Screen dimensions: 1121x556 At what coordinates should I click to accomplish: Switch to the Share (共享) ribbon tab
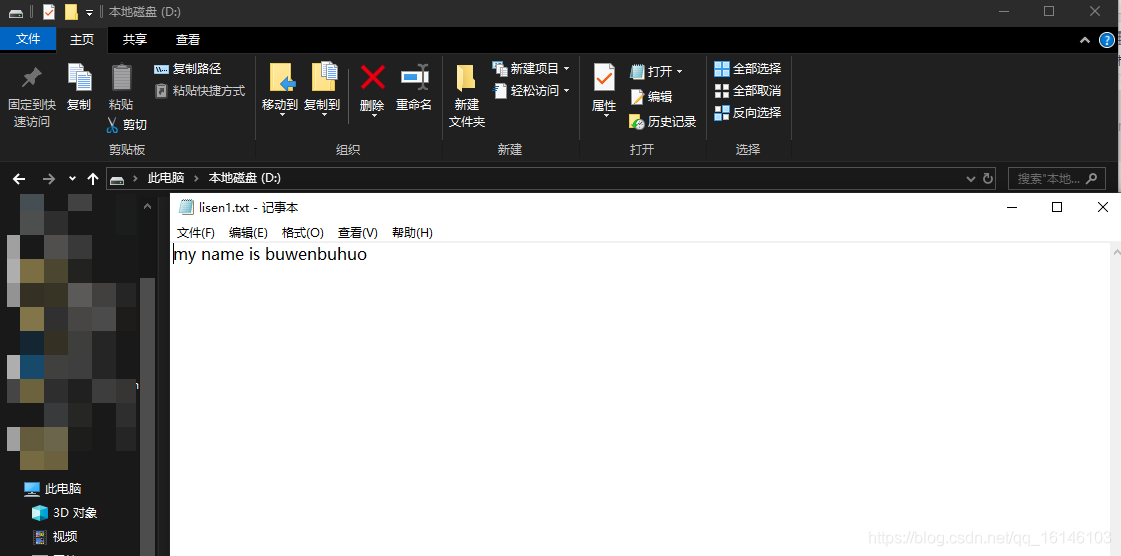[135, 40]
